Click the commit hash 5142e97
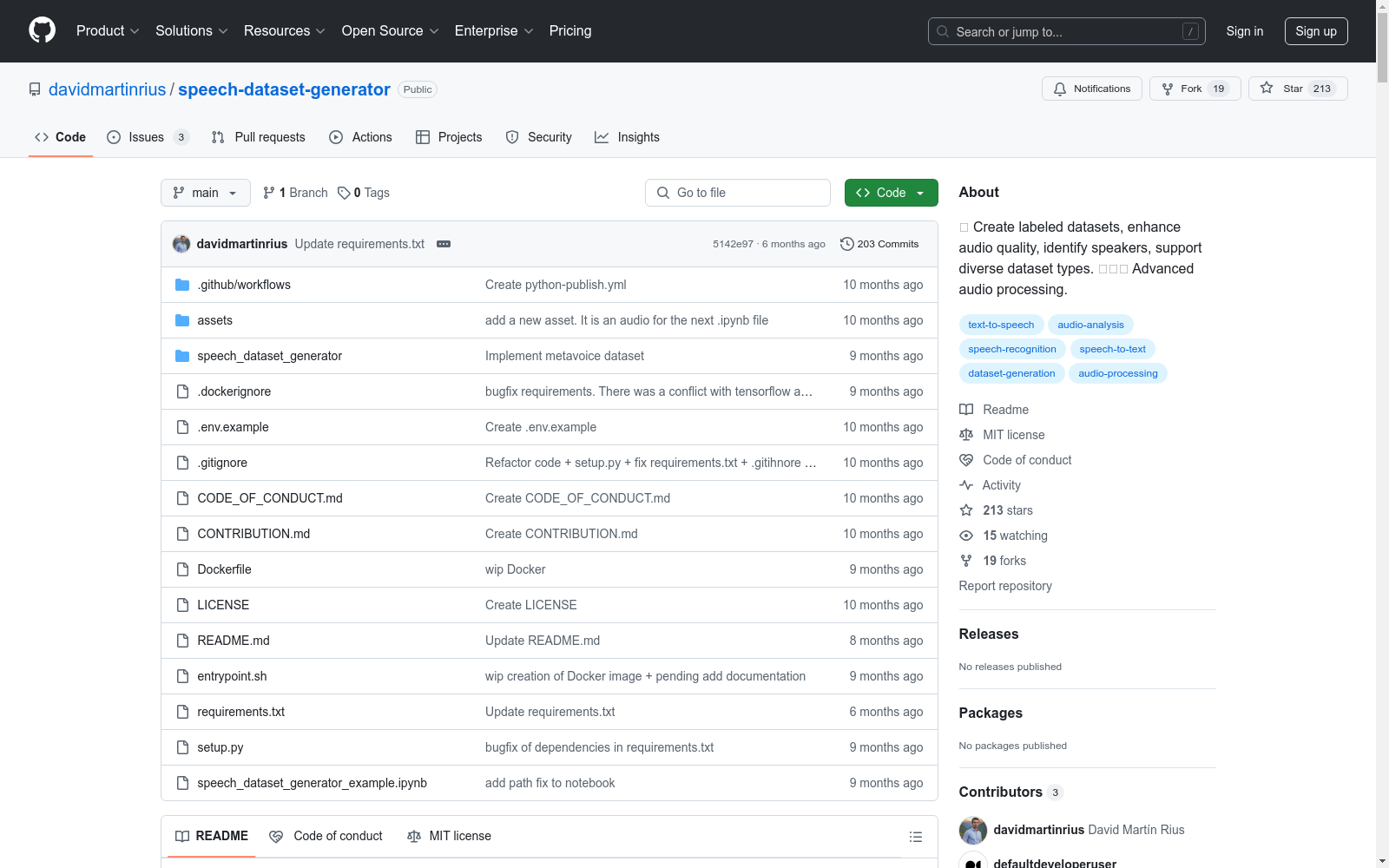 coord(733,244)
